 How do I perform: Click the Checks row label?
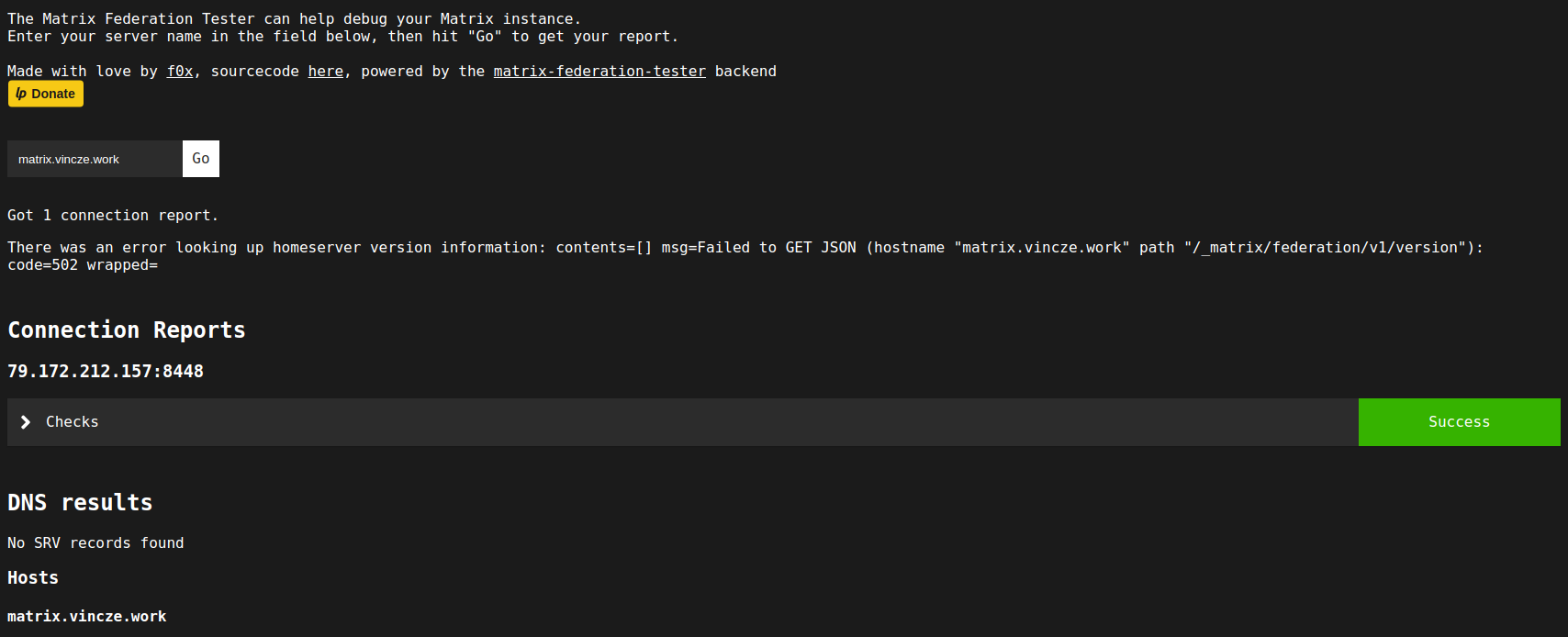click(x=73, y=422)
